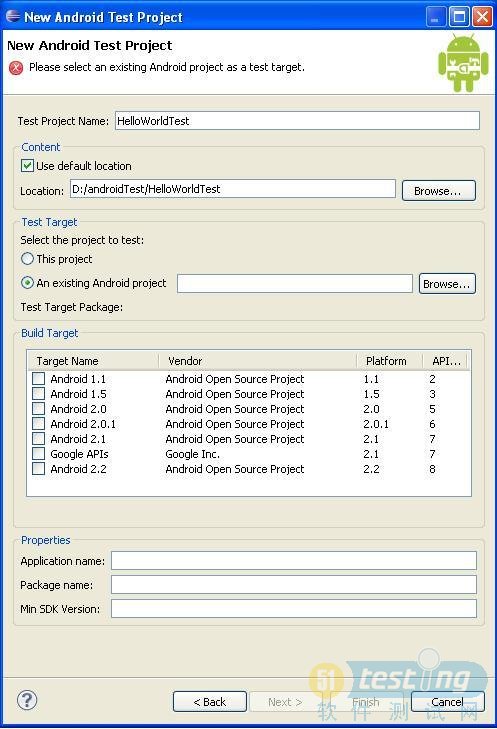Check the Android 2.0 build target

click(39, 409)
